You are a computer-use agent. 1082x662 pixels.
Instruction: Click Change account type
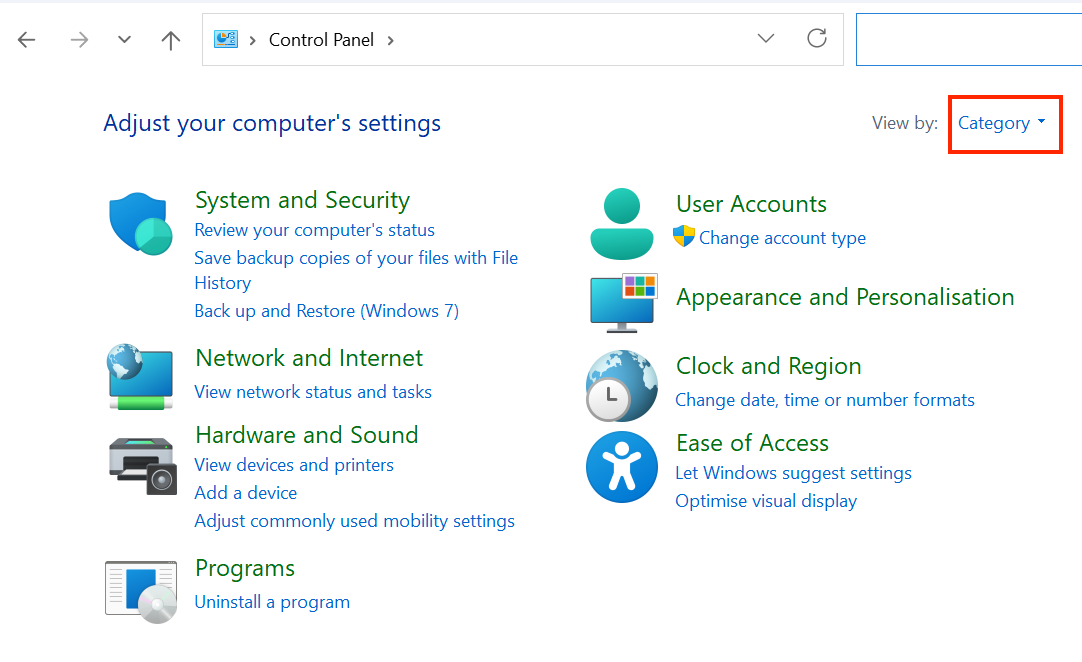[783, 238]
